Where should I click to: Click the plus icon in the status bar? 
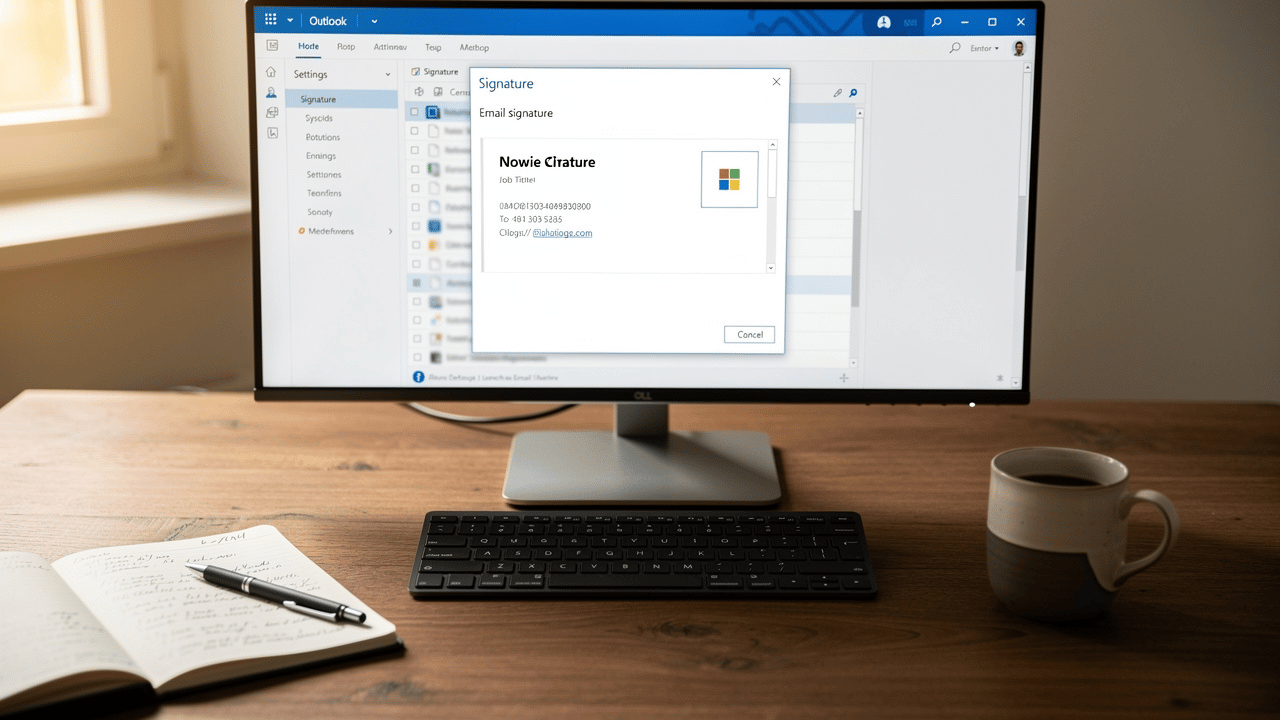[844, 378]
